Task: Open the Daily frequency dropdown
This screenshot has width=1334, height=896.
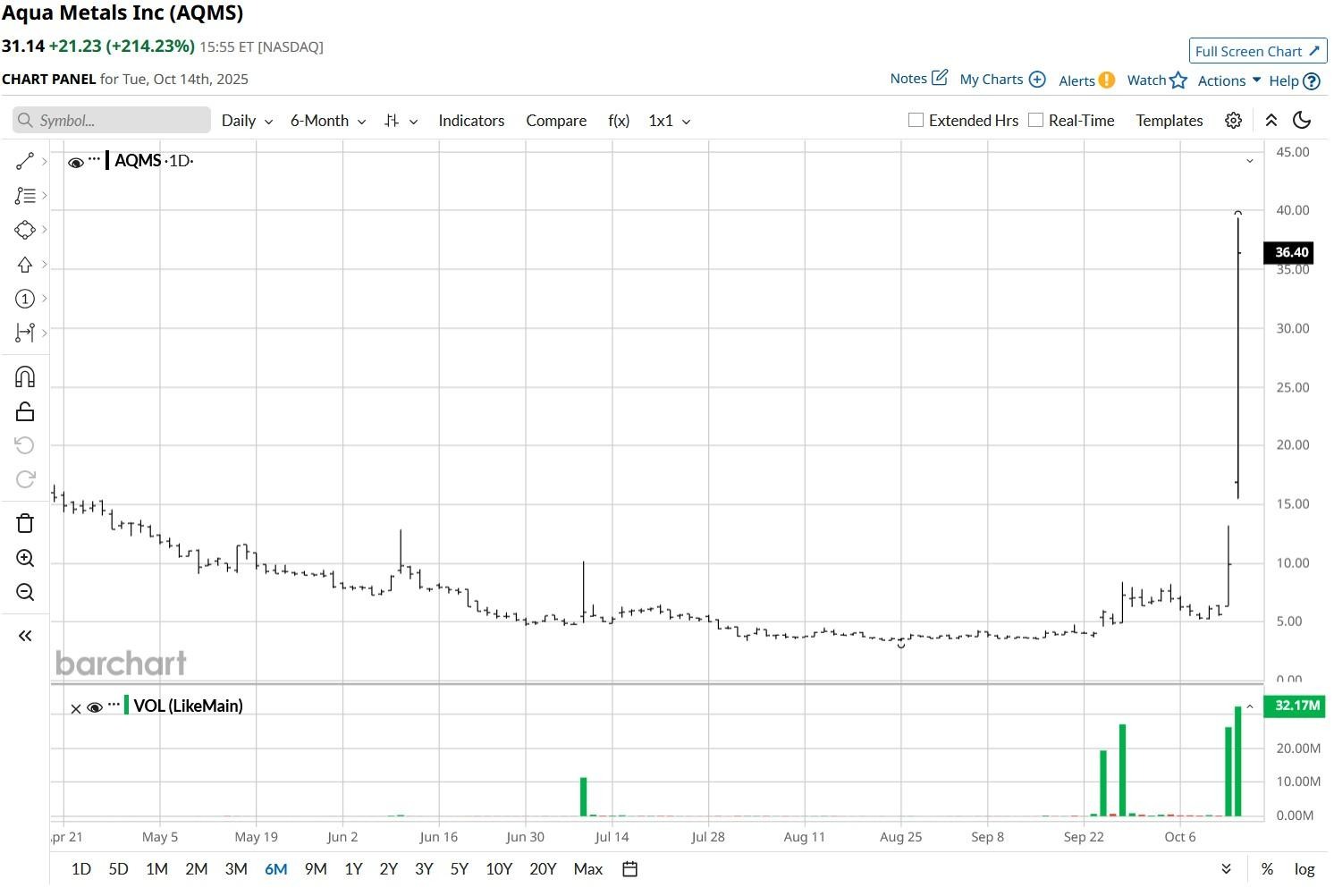Action: pyautogui.click(x=248, y=121)
